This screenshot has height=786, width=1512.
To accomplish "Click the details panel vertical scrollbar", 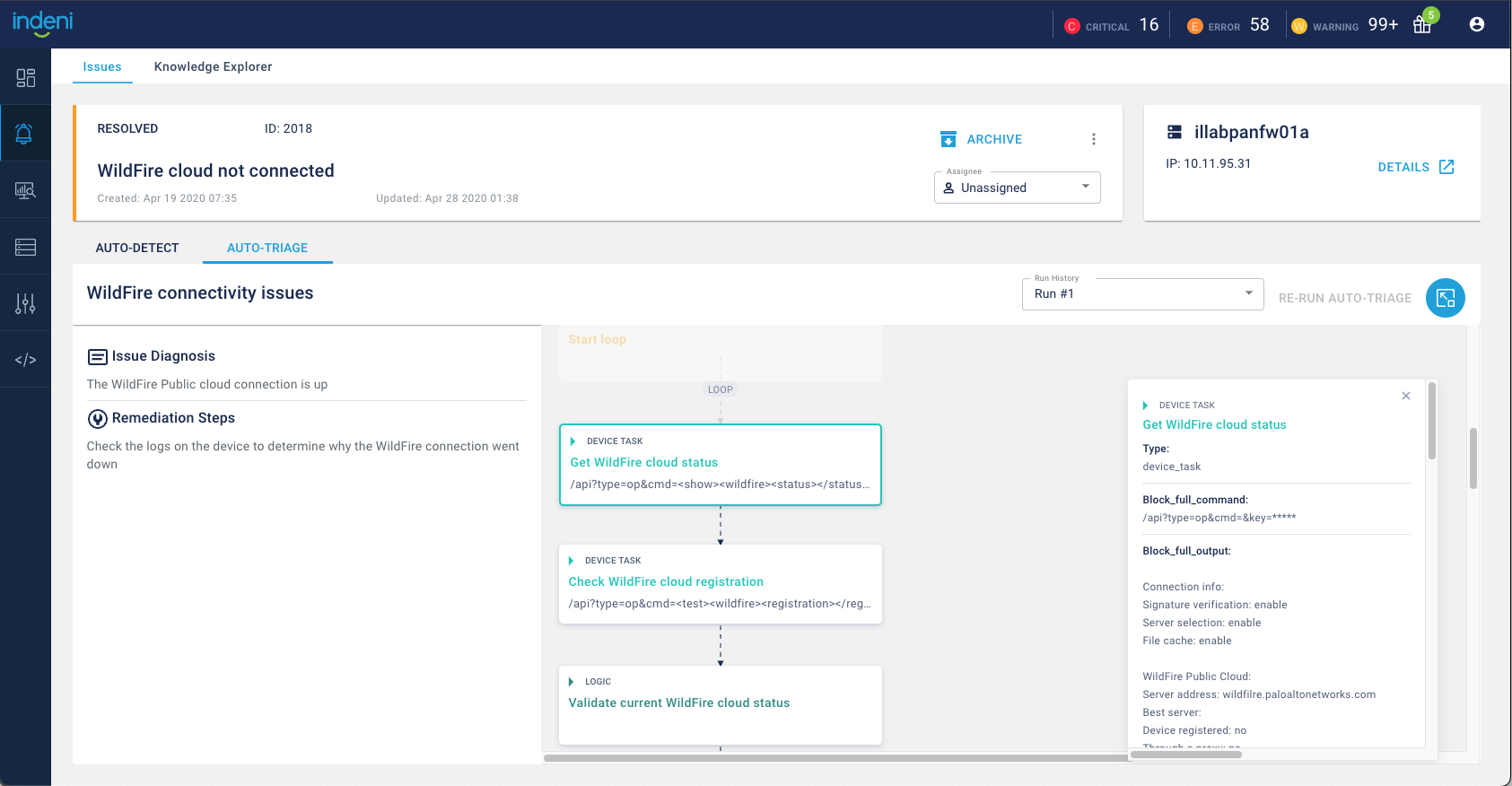I will [1432, 421].
